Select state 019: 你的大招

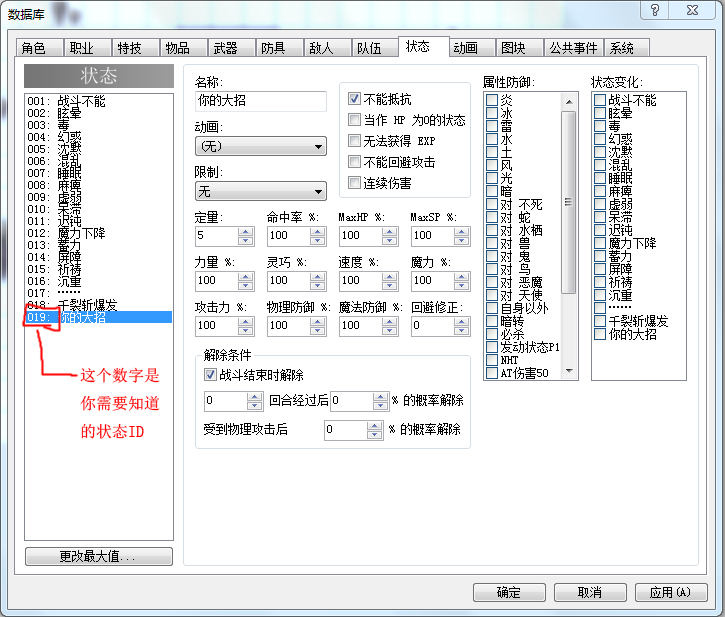click(99, 317)
